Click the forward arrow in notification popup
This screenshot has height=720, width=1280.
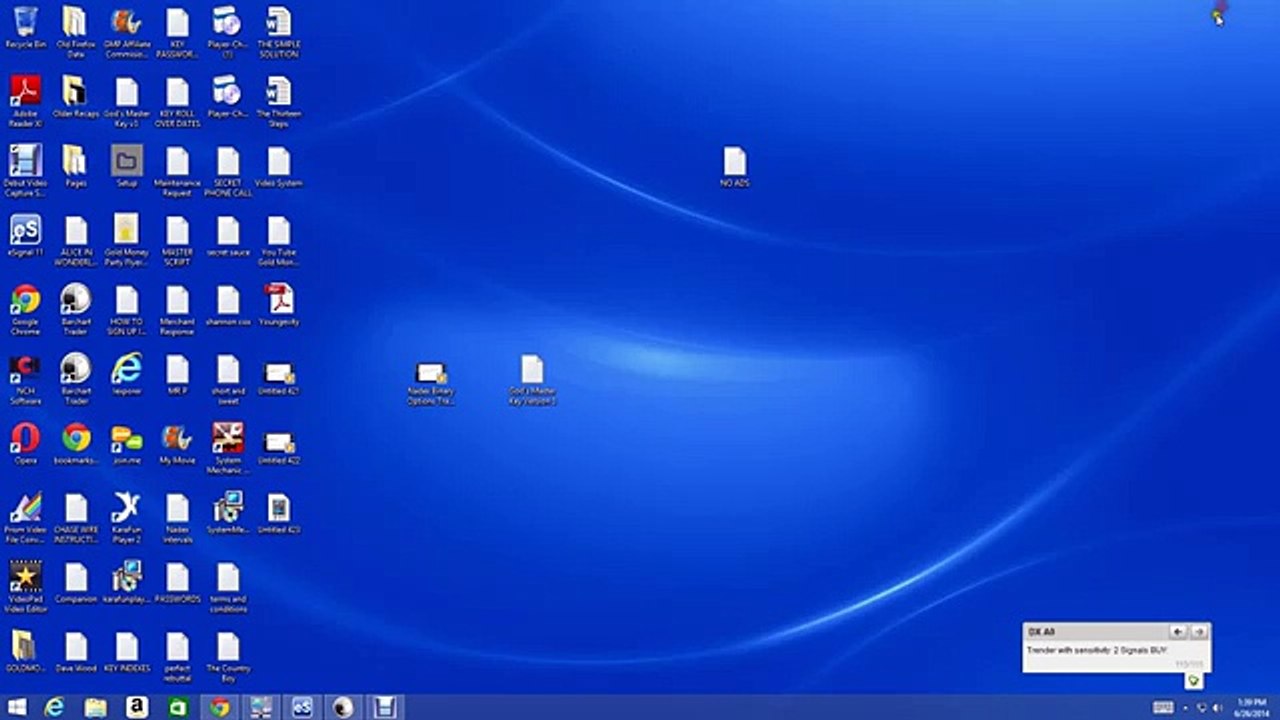1199,632
